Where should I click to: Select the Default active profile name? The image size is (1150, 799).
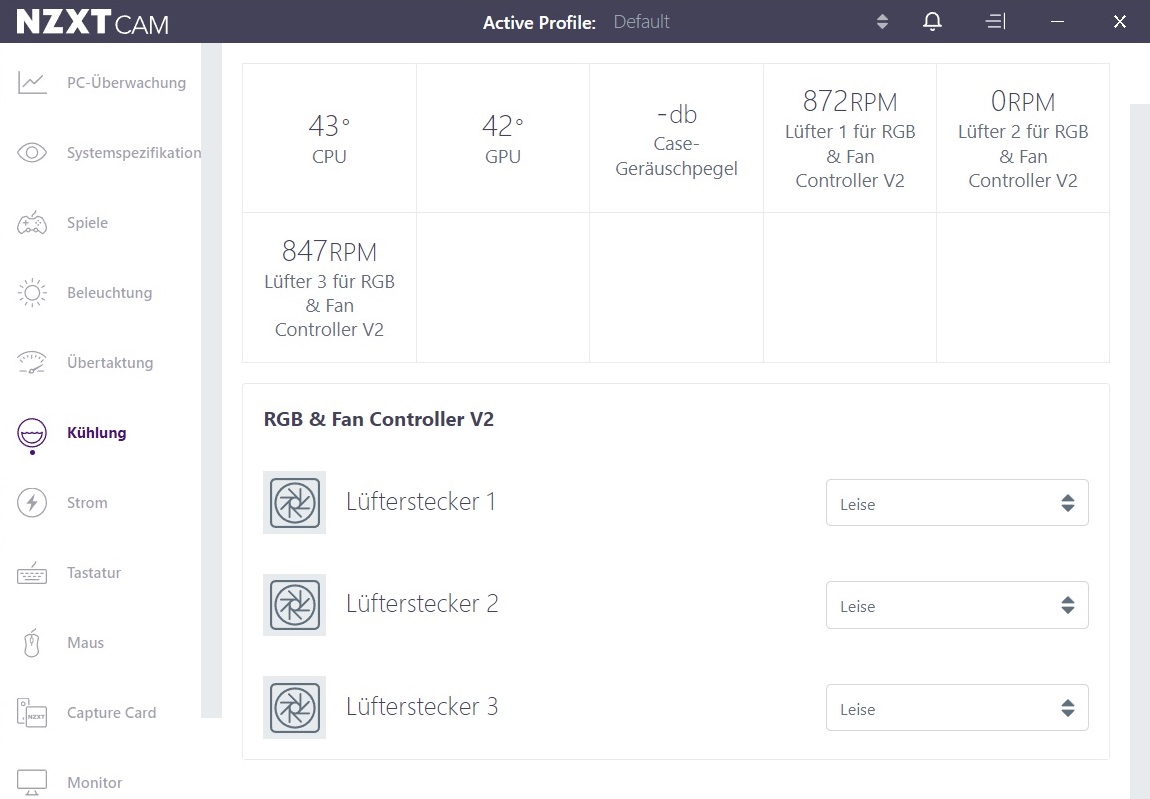pyautogui.click(x=641, y=22)
